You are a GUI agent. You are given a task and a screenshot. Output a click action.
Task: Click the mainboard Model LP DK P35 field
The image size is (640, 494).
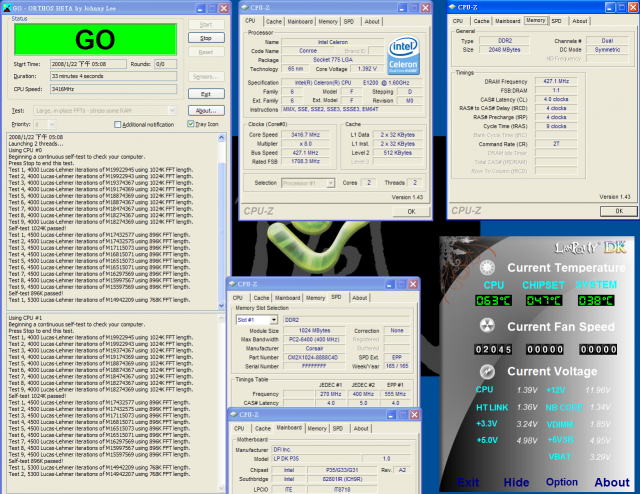tap(316, 459)
